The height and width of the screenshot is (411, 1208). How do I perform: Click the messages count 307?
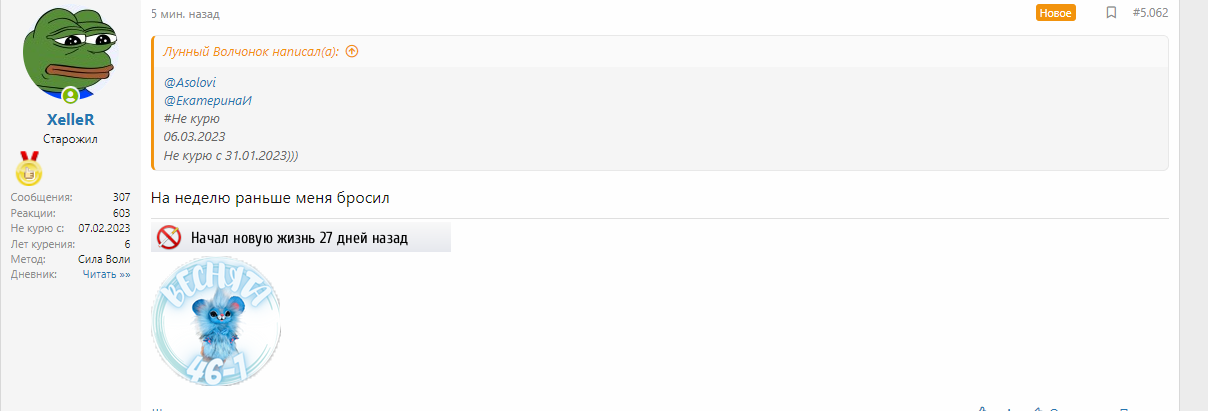tap(121, 197)
